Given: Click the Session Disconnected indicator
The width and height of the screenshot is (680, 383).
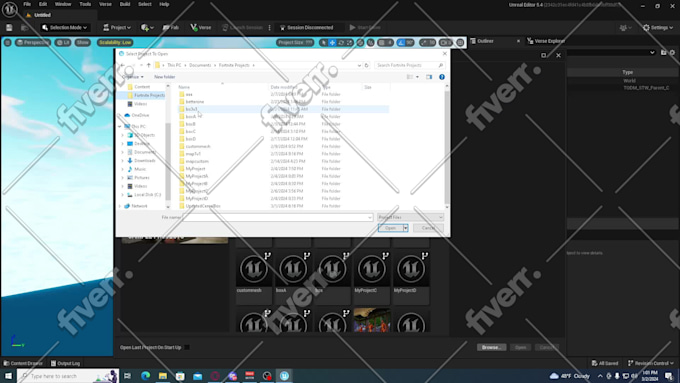Looking at the screenshot, I should (306, 27).
